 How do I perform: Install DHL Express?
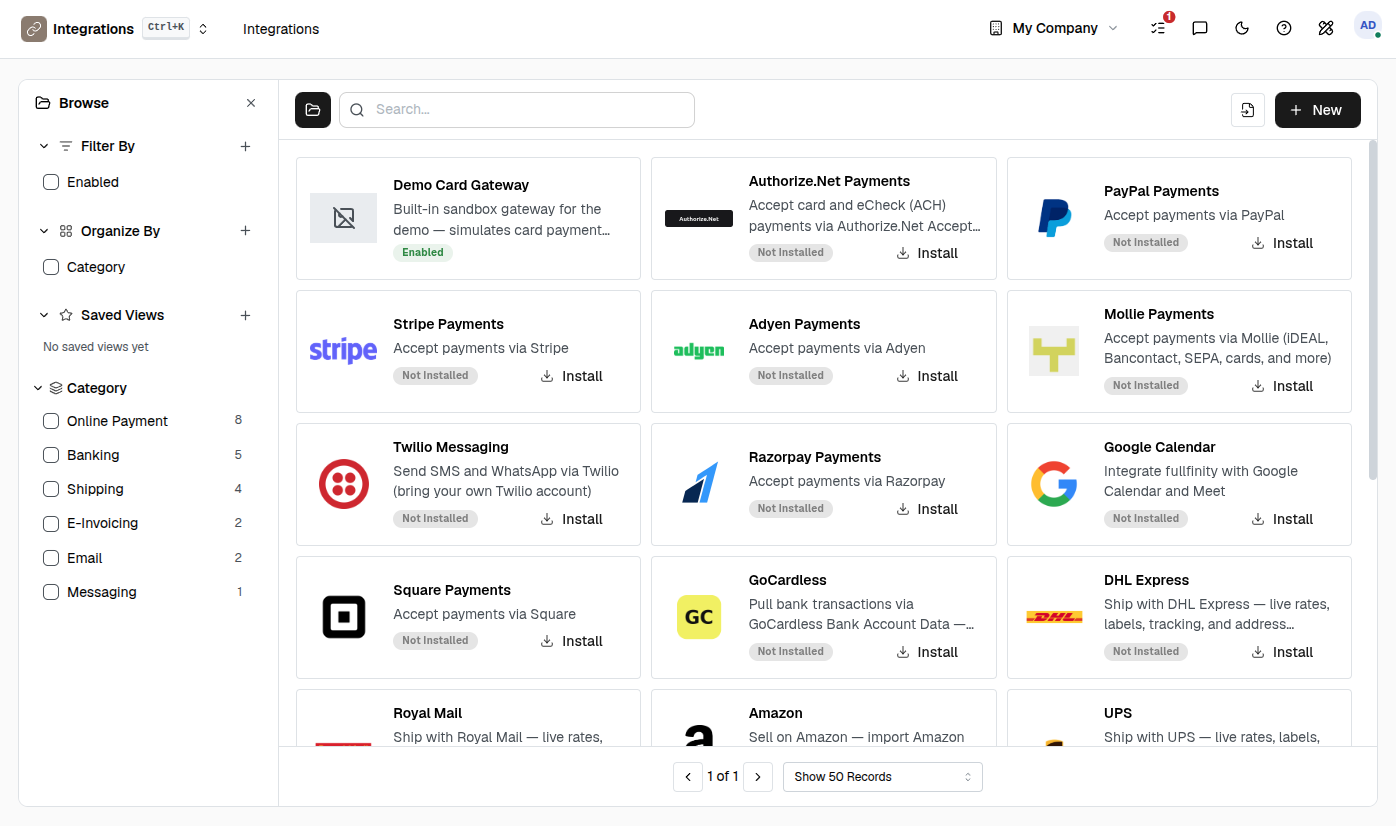click(x=1283, y=652)
